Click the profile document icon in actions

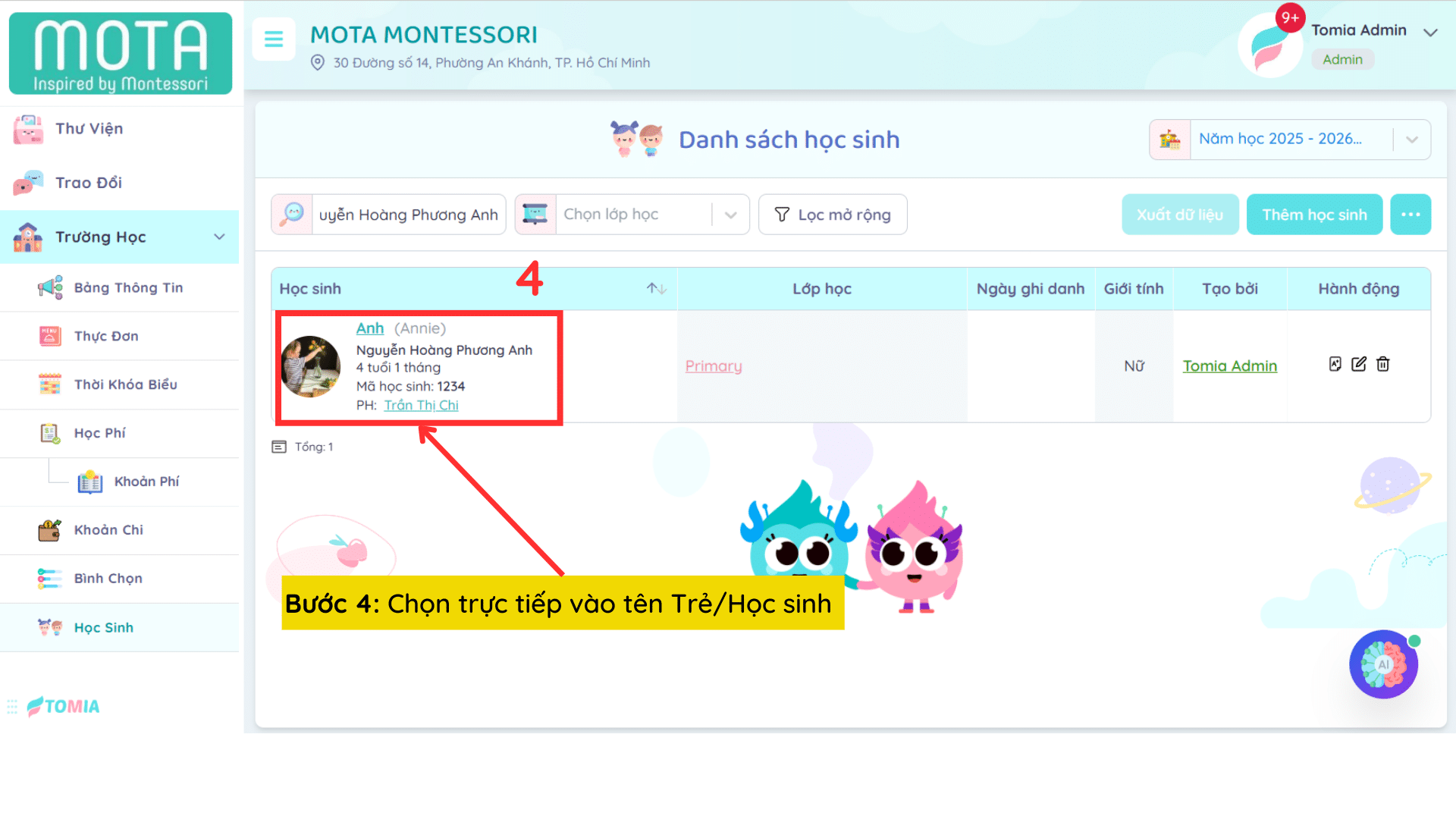click(x=1335, y=365)
